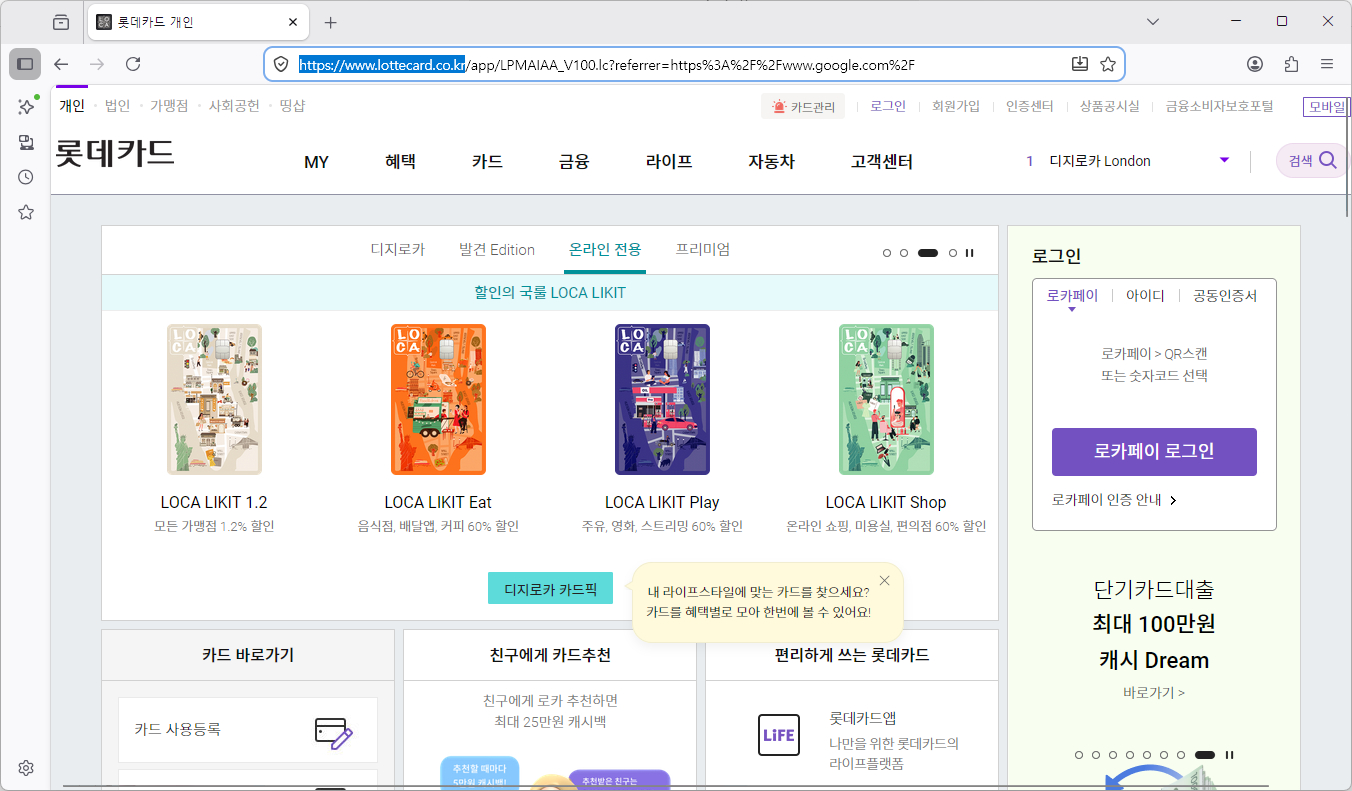
Task: Open the bookmarks star sidebar icon
Action: (26, 212)
